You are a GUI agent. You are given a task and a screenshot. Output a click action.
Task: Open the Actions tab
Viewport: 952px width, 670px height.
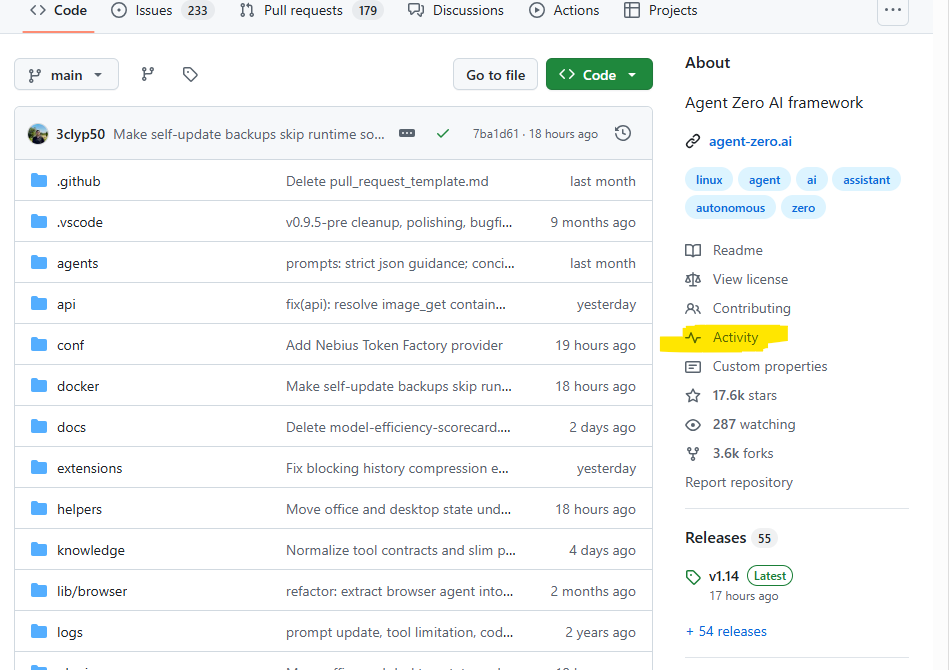(x=563, y=10)
